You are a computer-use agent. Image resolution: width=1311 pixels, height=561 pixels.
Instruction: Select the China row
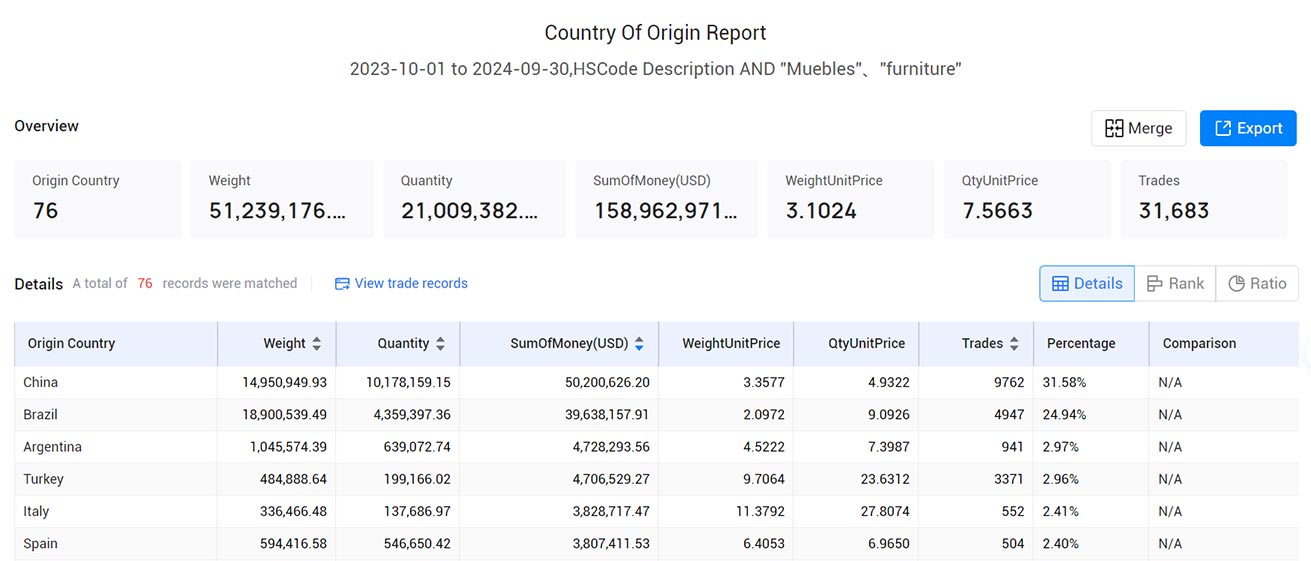tap(656, 382)
